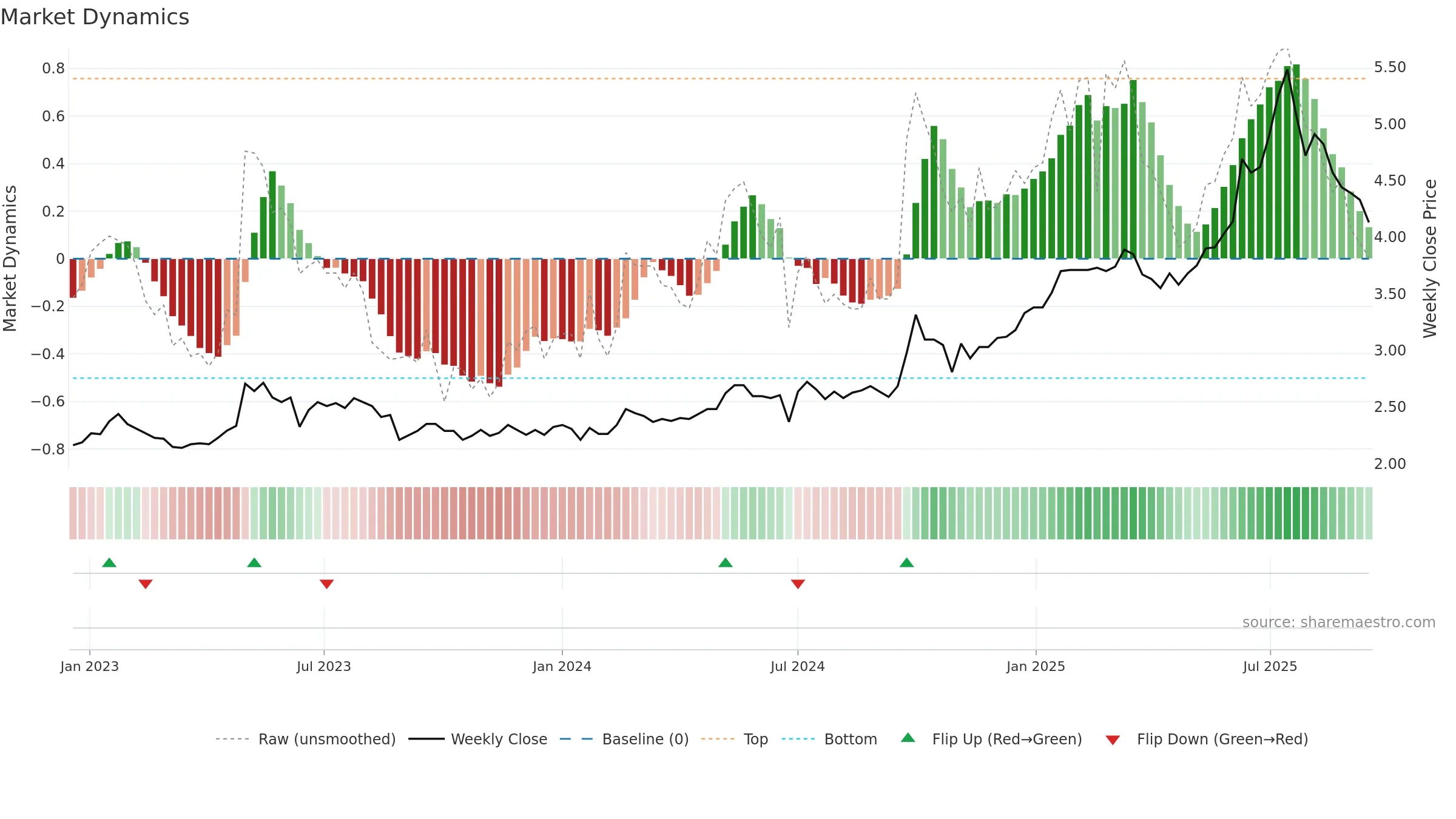Click the Market Dynamics chart title
This screenshot has width=1456, height=819.
tap(95, 17)
